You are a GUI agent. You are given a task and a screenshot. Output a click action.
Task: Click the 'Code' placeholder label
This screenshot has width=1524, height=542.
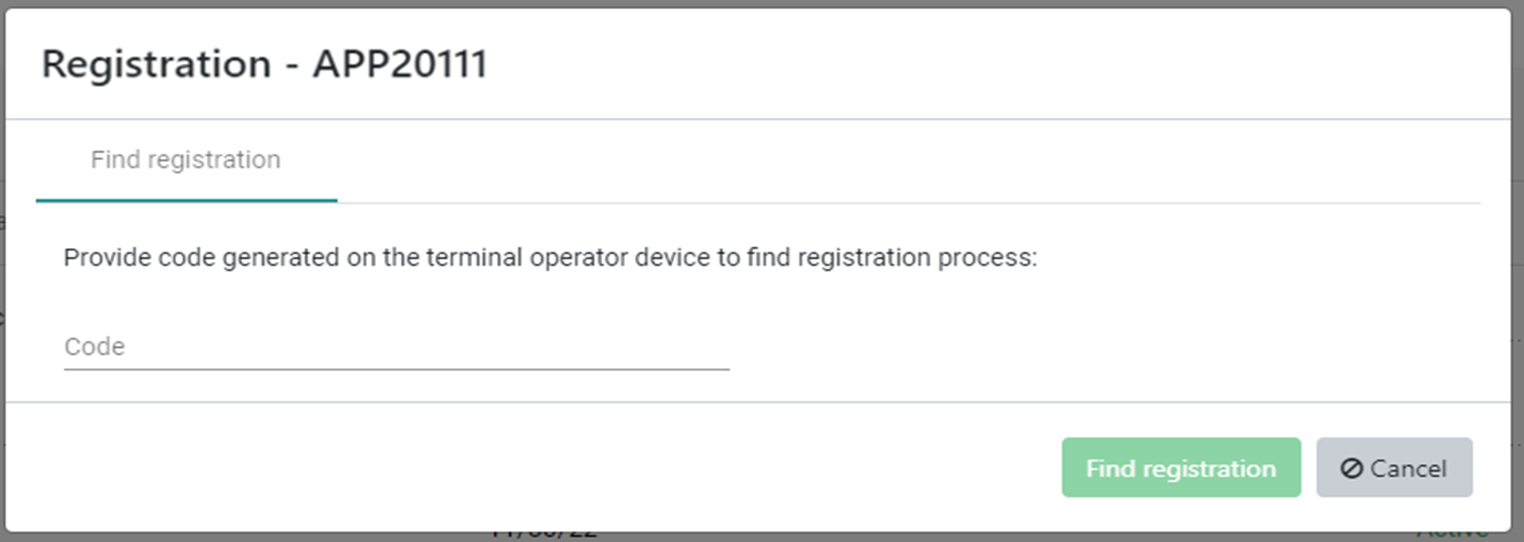(95, 347)
